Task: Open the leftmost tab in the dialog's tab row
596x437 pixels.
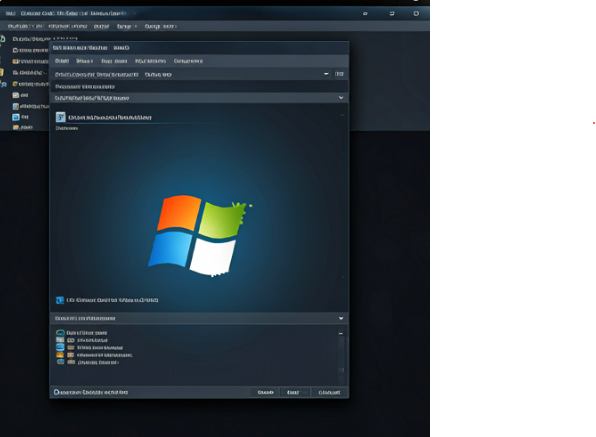Action: [62, 61]
